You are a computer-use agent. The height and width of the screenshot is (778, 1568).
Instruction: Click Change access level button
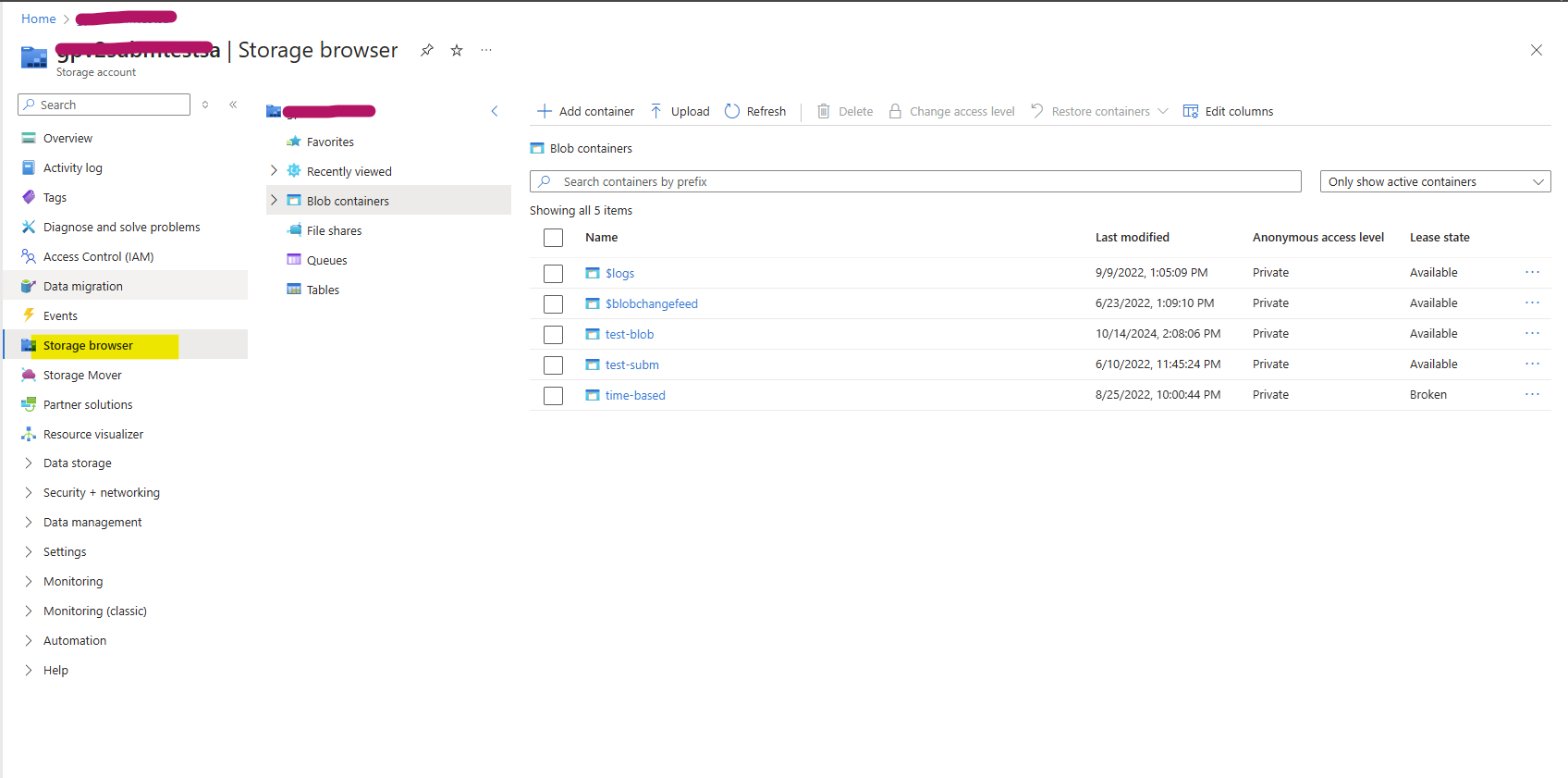pyautogui.click(x=951, y=111)
